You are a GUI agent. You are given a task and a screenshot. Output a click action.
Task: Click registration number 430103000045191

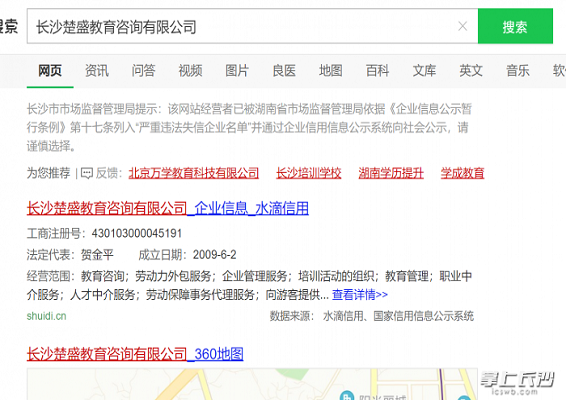137,234
